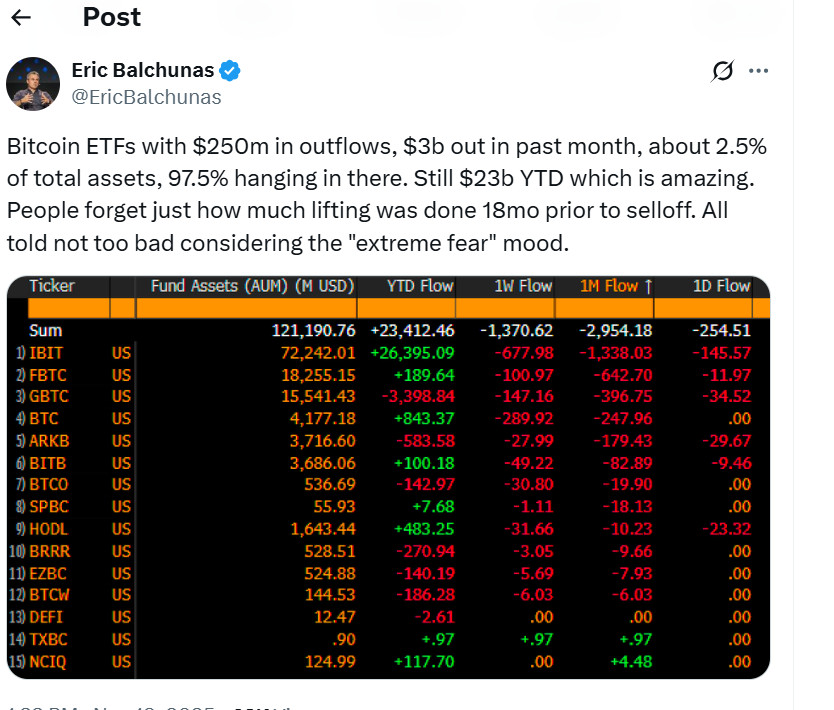Screen dimensions: 834x710
Task: Open the three-dot more options menu
Action: click(x=759, y=71)
